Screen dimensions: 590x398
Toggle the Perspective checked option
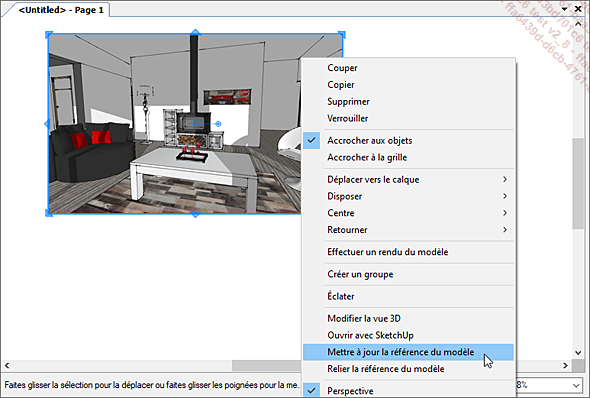click(x=408, y=391)
